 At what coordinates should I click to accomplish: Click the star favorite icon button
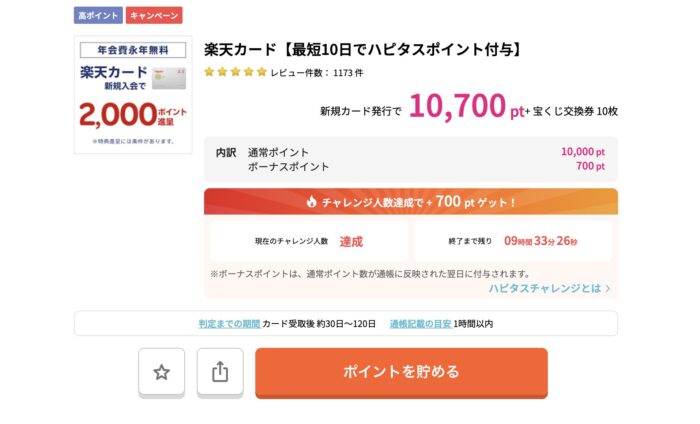[161, 372]
